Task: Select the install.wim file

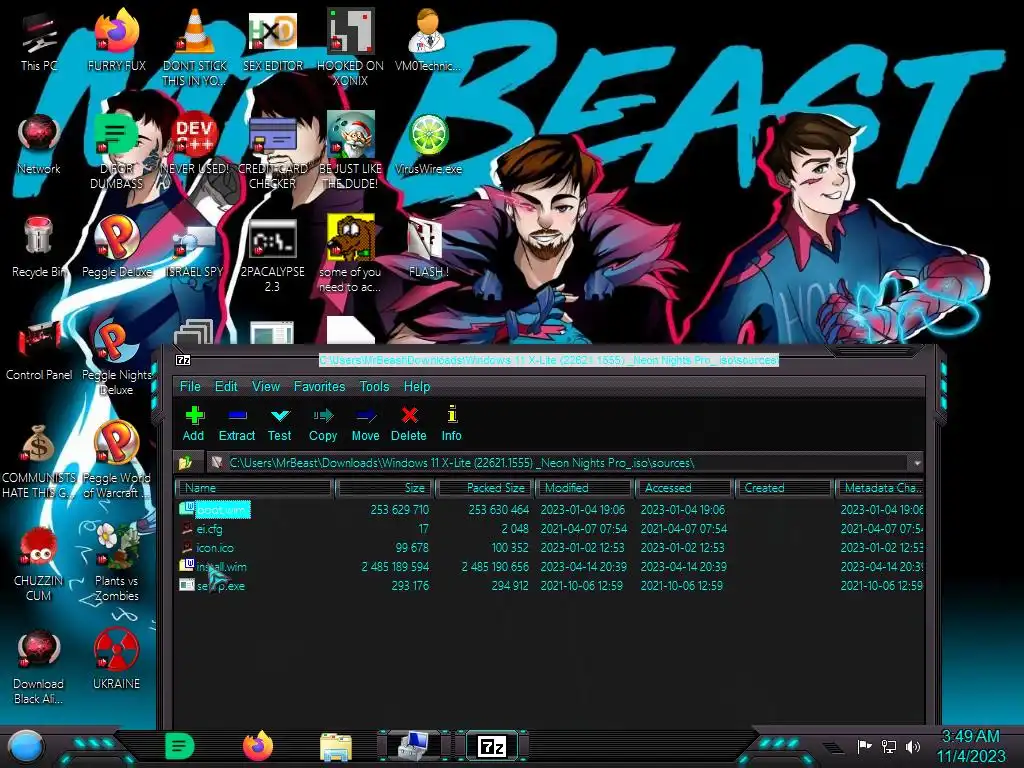Action: (221, 567)
